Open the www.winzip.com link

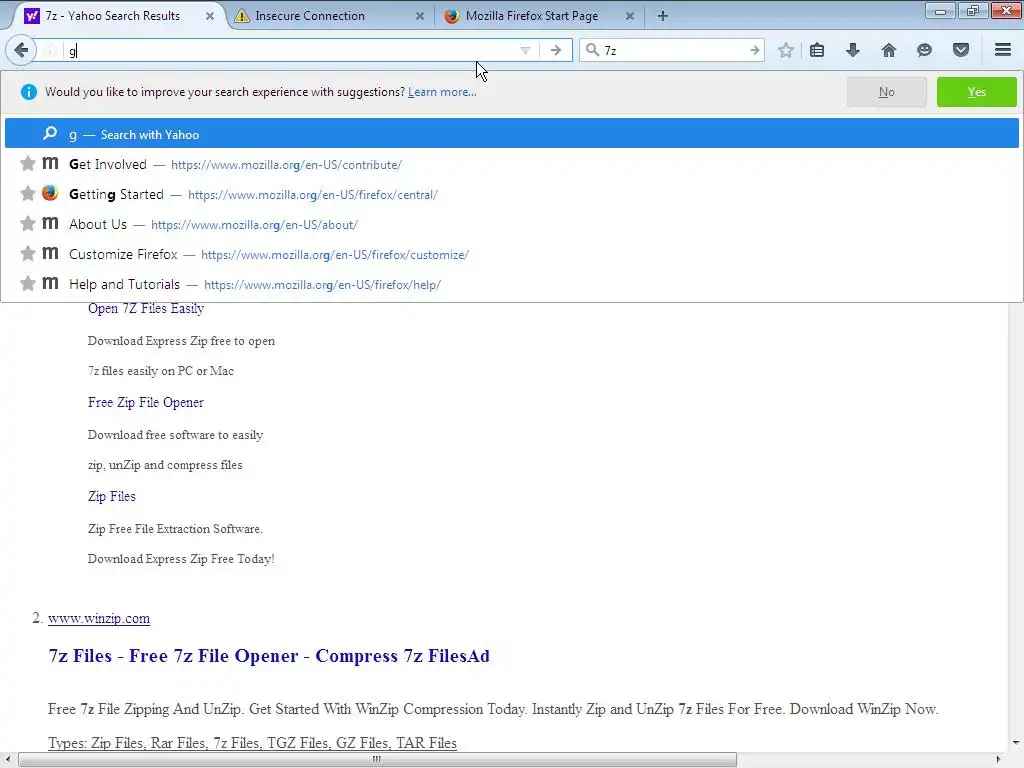(x=99, y=618)
